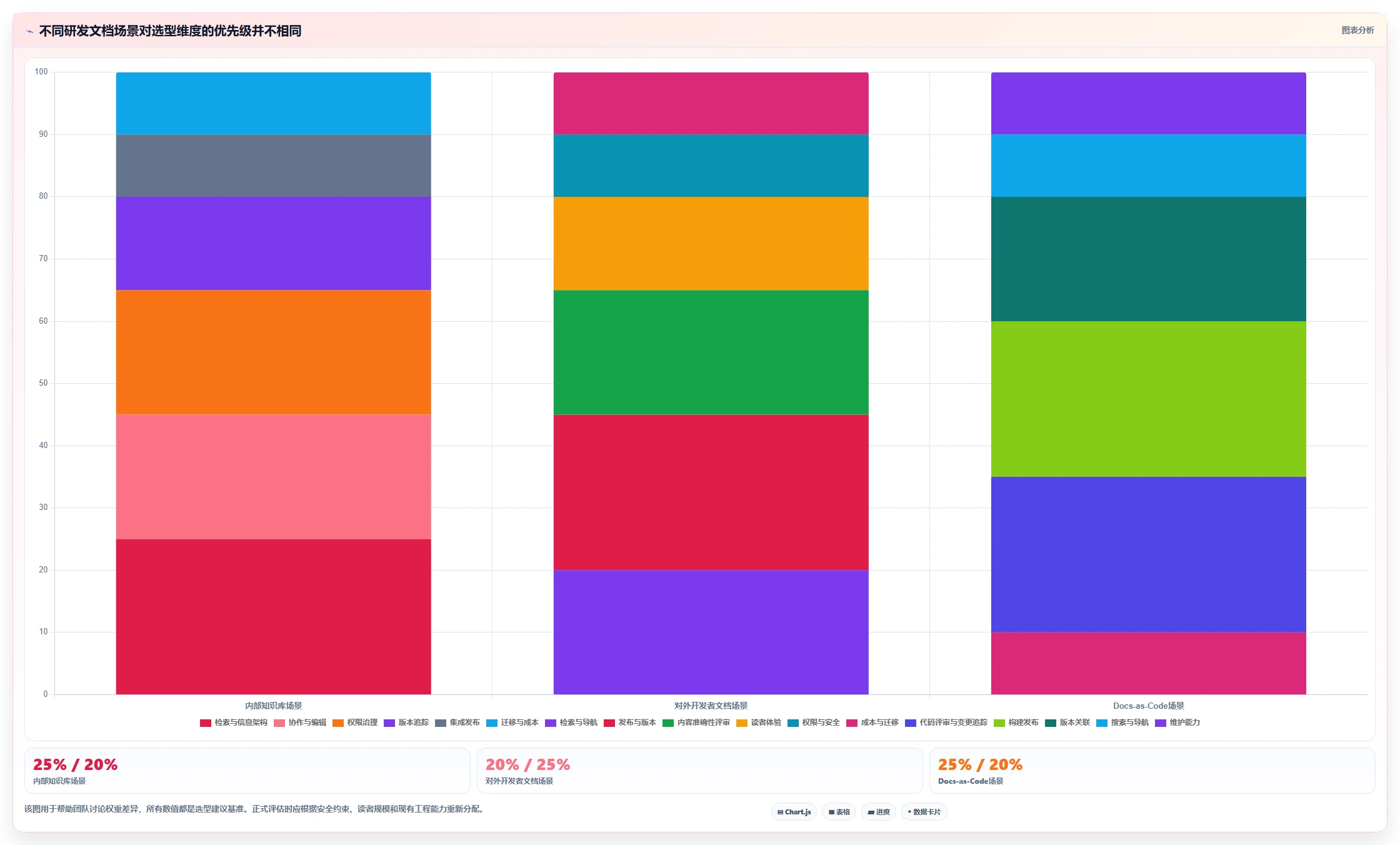Click the dark teal segment of Docs-as-Code场景 bar

(x=1148, y=259)
